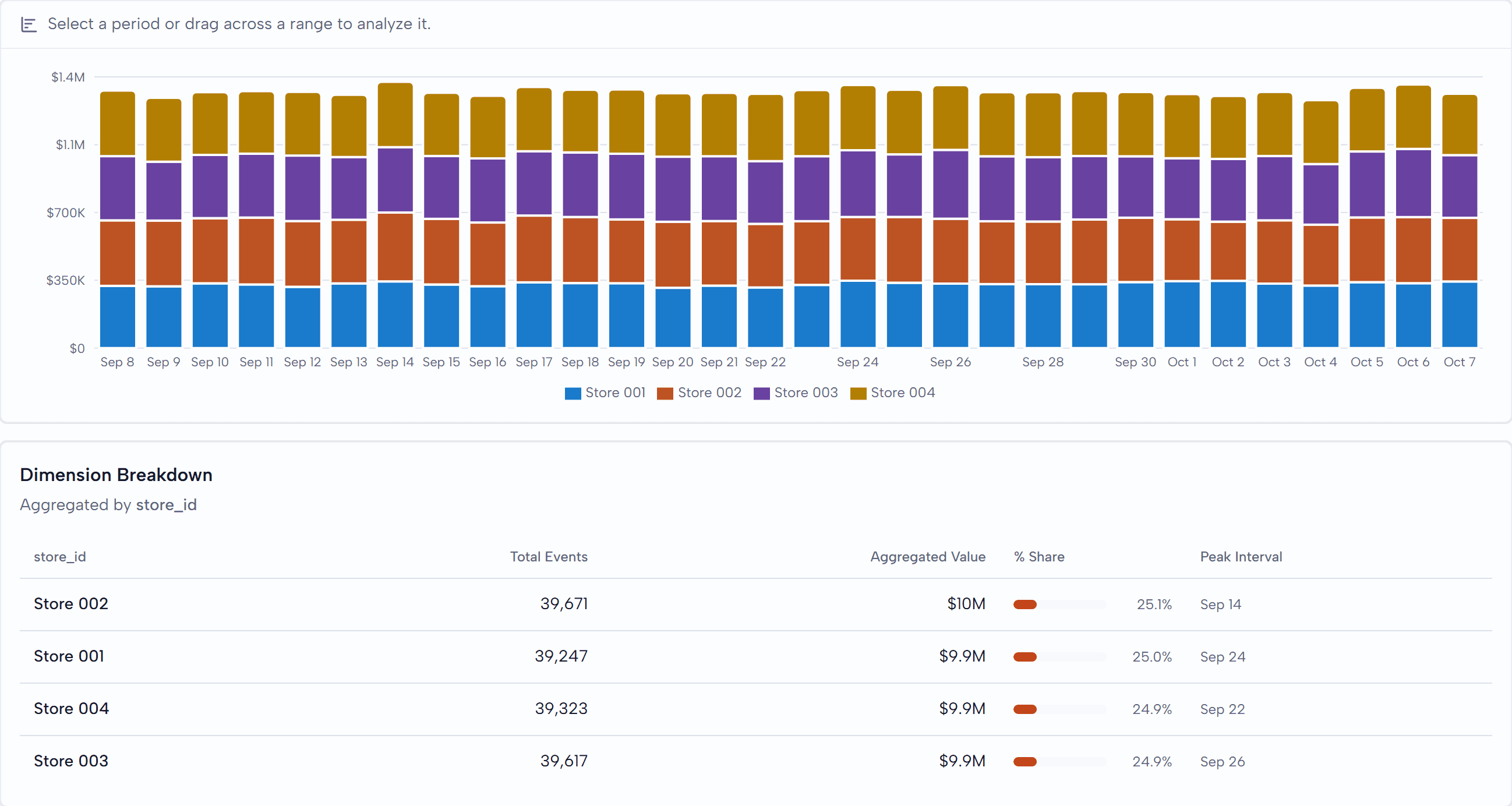1512x806 pixels.
Task: Select the Sep 8 bar in chart
Action: tap(118, 219)
